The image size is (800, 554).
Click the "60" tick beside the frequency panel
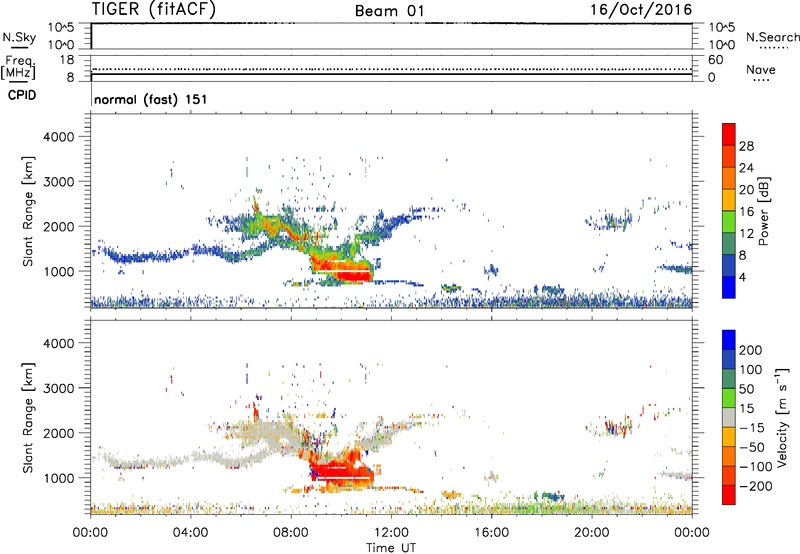click(x=715, y=60)
